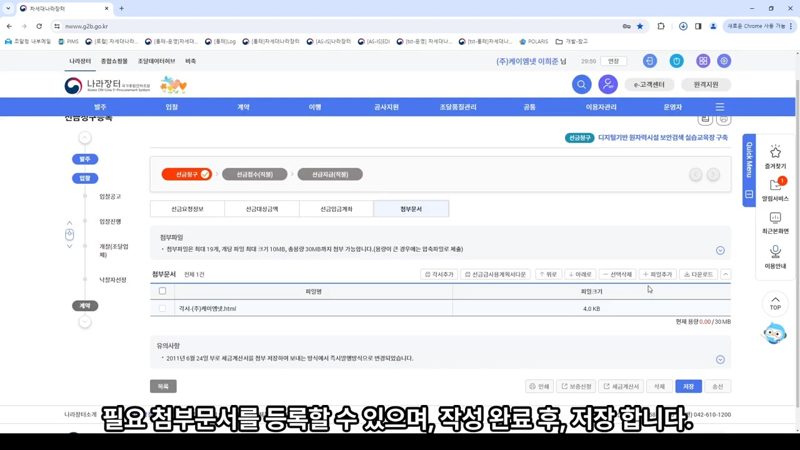This screenshot has height=450, width=800.
Task: Open the 공사지원 main menu
Action: [x=386, y=107]
